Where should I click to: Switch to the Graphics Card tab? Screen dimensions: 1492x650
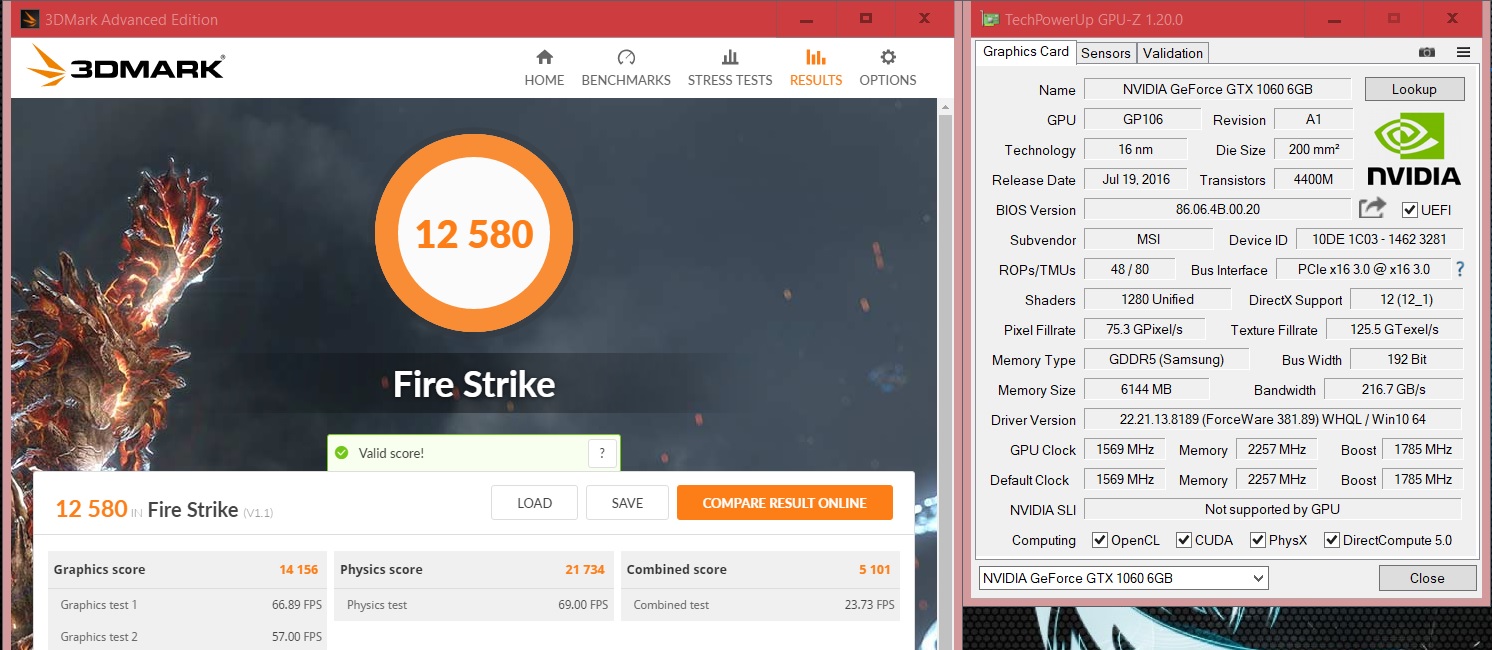point(1026,52)
